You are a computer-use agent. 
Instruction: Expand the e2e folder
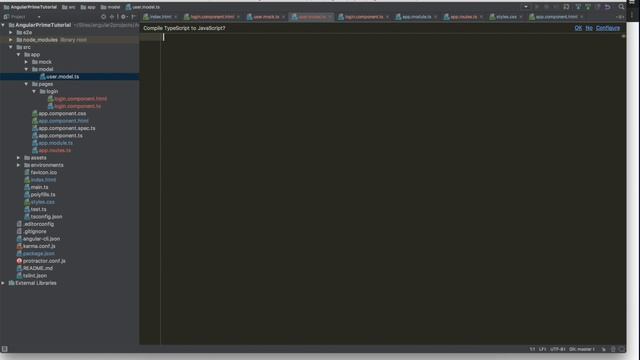(x=11, y=33)
